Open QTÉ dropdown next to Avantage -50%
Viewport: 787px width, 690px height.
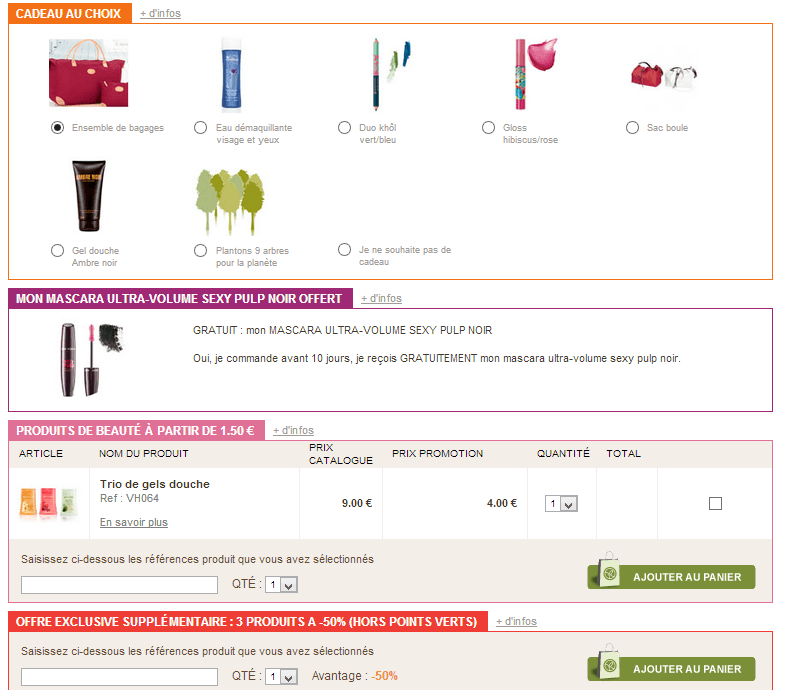281,676
